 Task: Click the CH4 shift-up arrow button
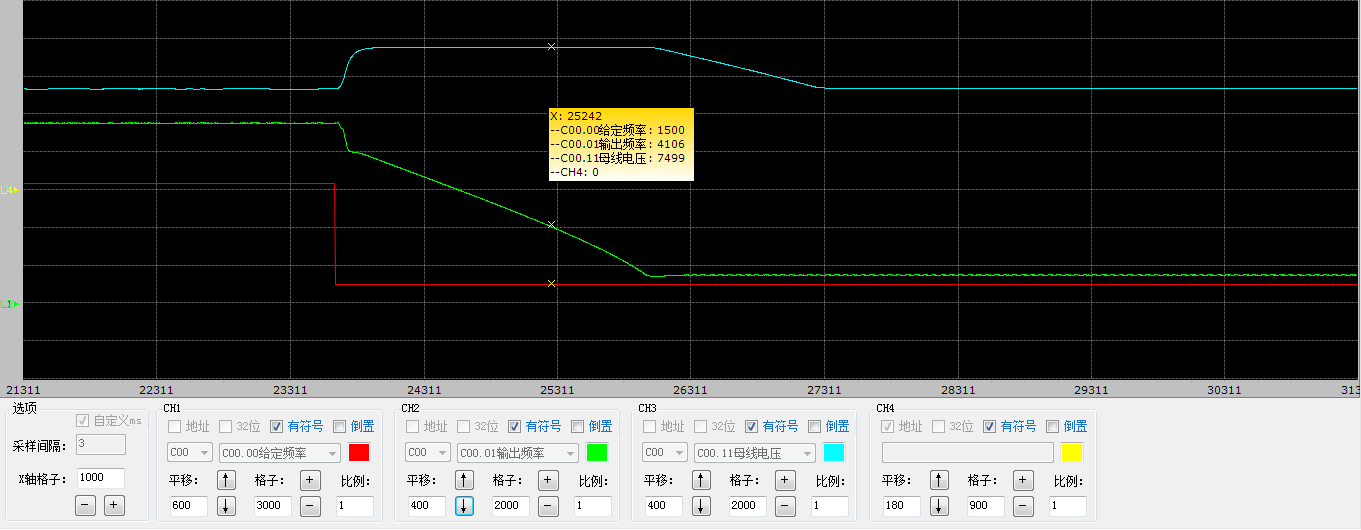[939, 480]
